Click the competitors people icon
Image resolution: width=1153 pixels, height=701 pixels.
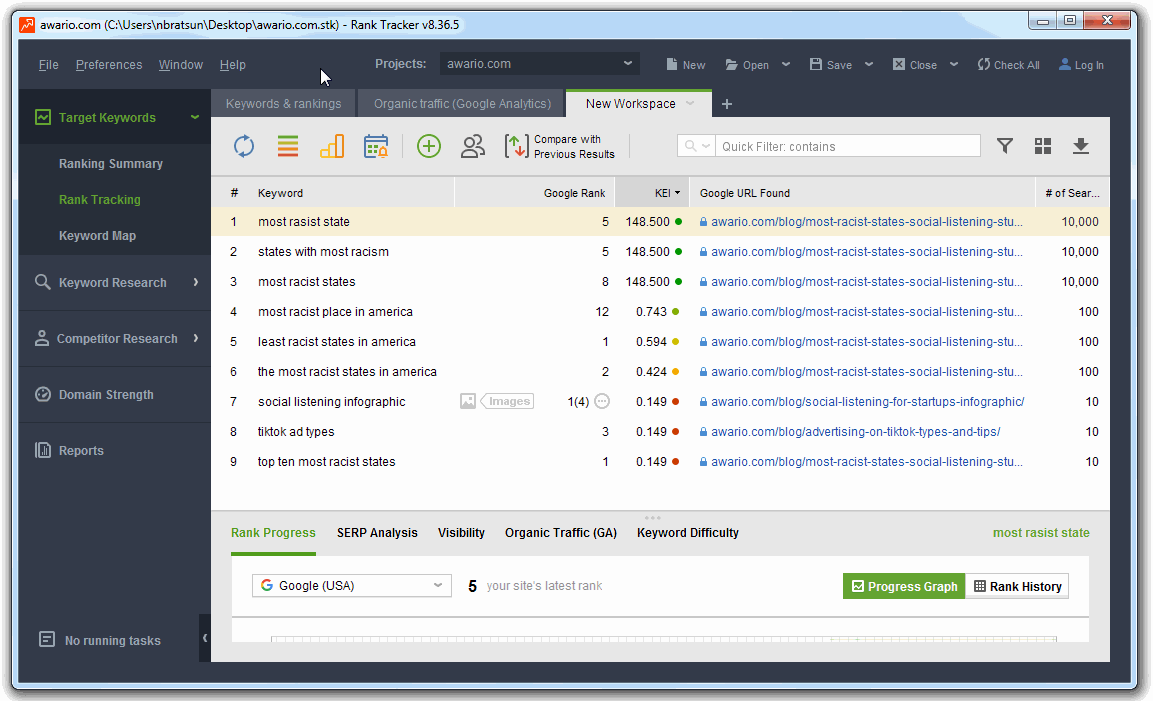pyautogui.click(x=473, y=146)
